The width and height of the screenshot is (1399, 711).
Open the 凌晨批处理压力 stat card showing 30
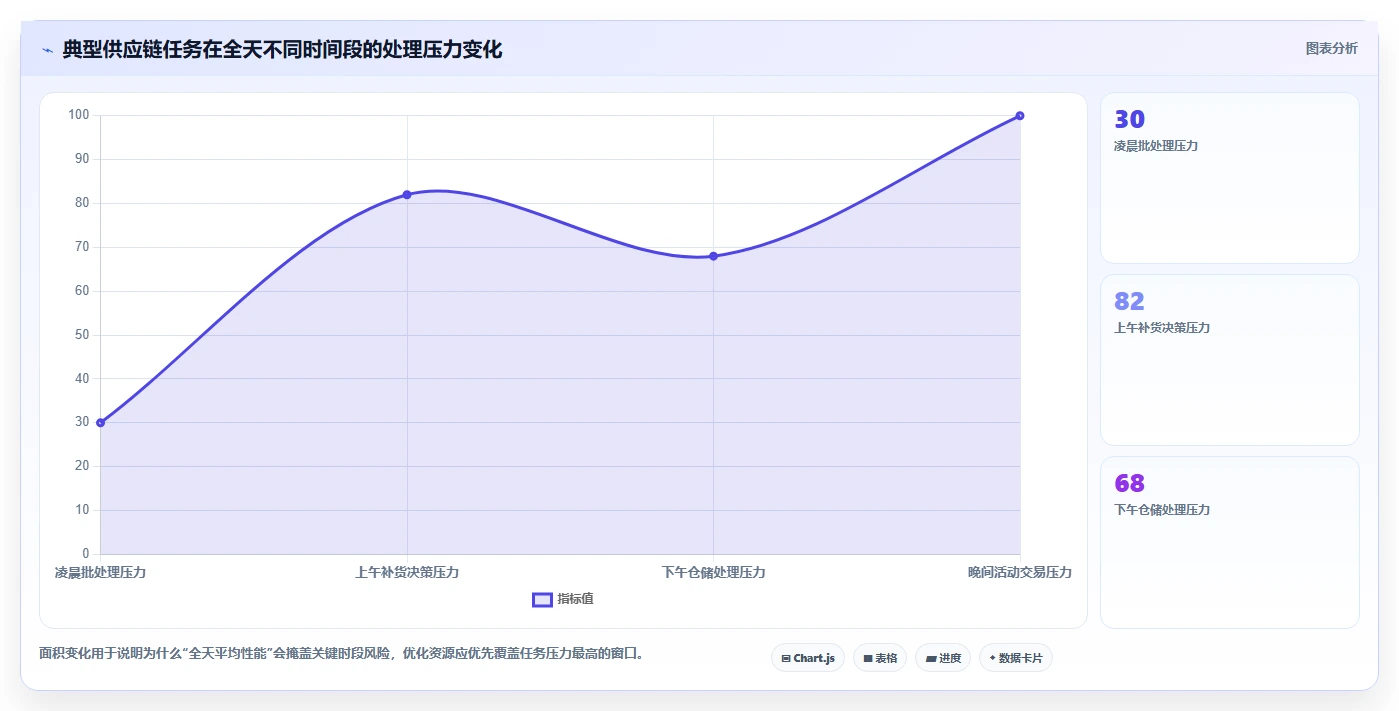tap(1230, 178)
